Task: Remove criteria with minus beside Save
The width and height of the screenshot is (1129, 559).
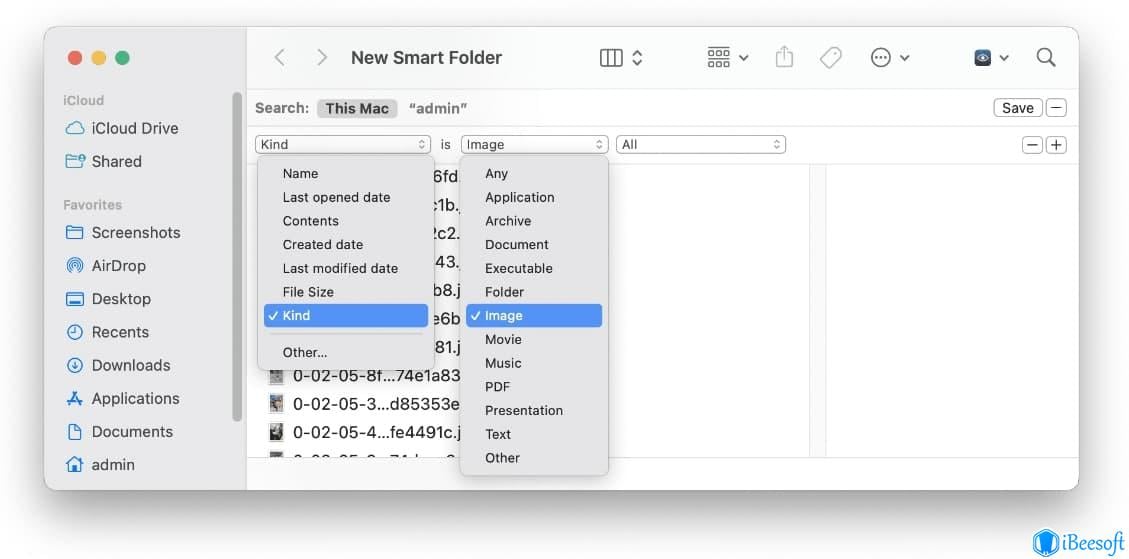Action: pyautogui.click(x=1056, y=108)
